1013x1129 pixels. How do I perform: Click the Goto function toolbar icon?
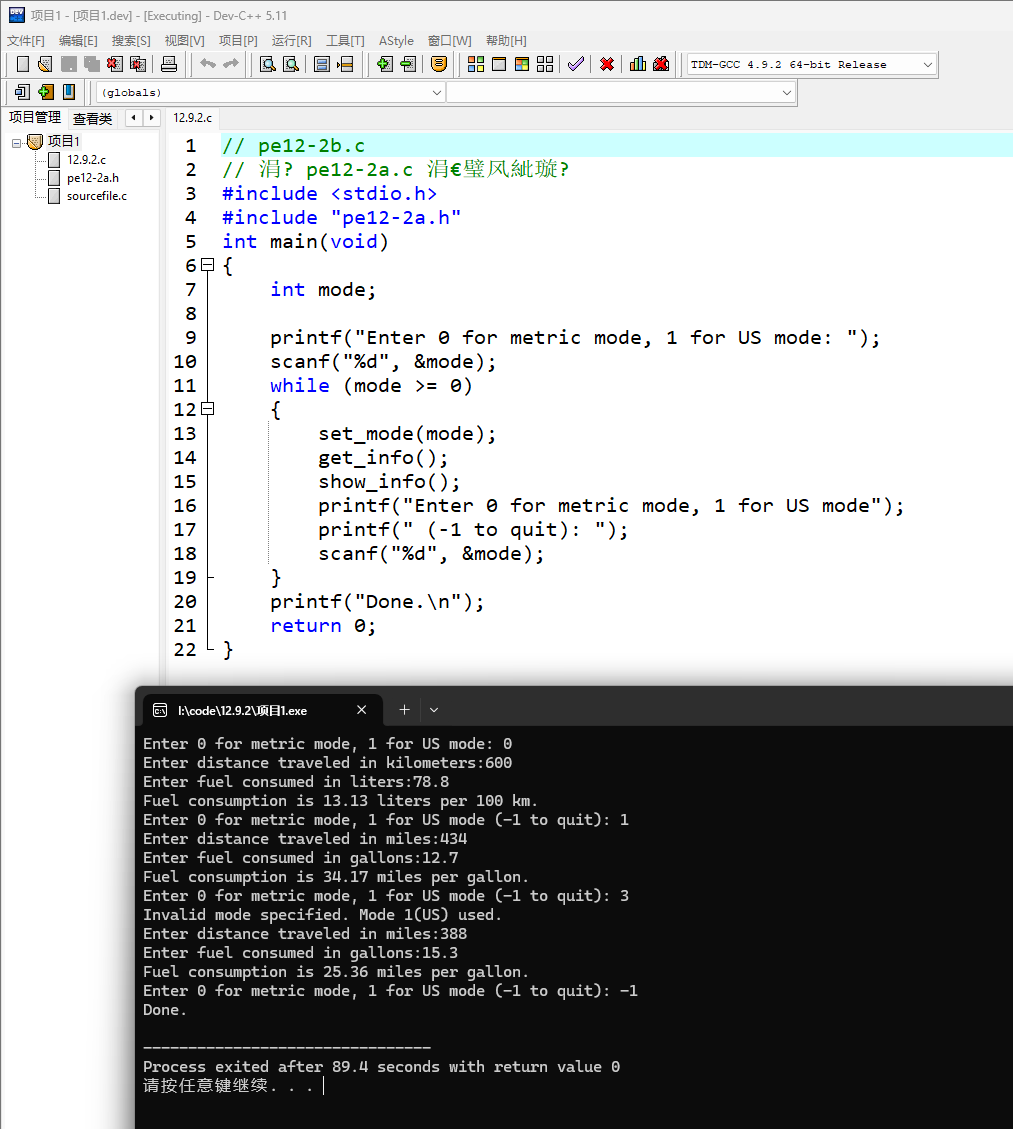point(322,65)
